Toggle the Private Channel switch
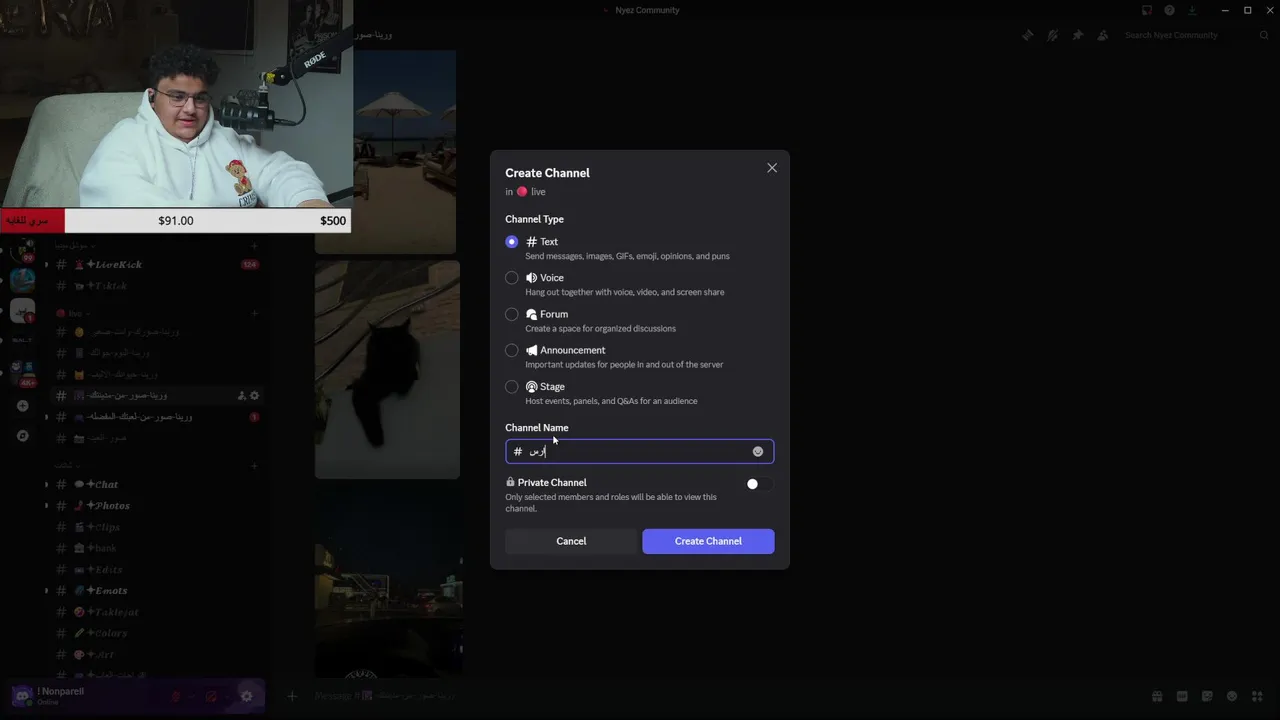This screenshot has height=720, width=1280. (x=759, y=484)
